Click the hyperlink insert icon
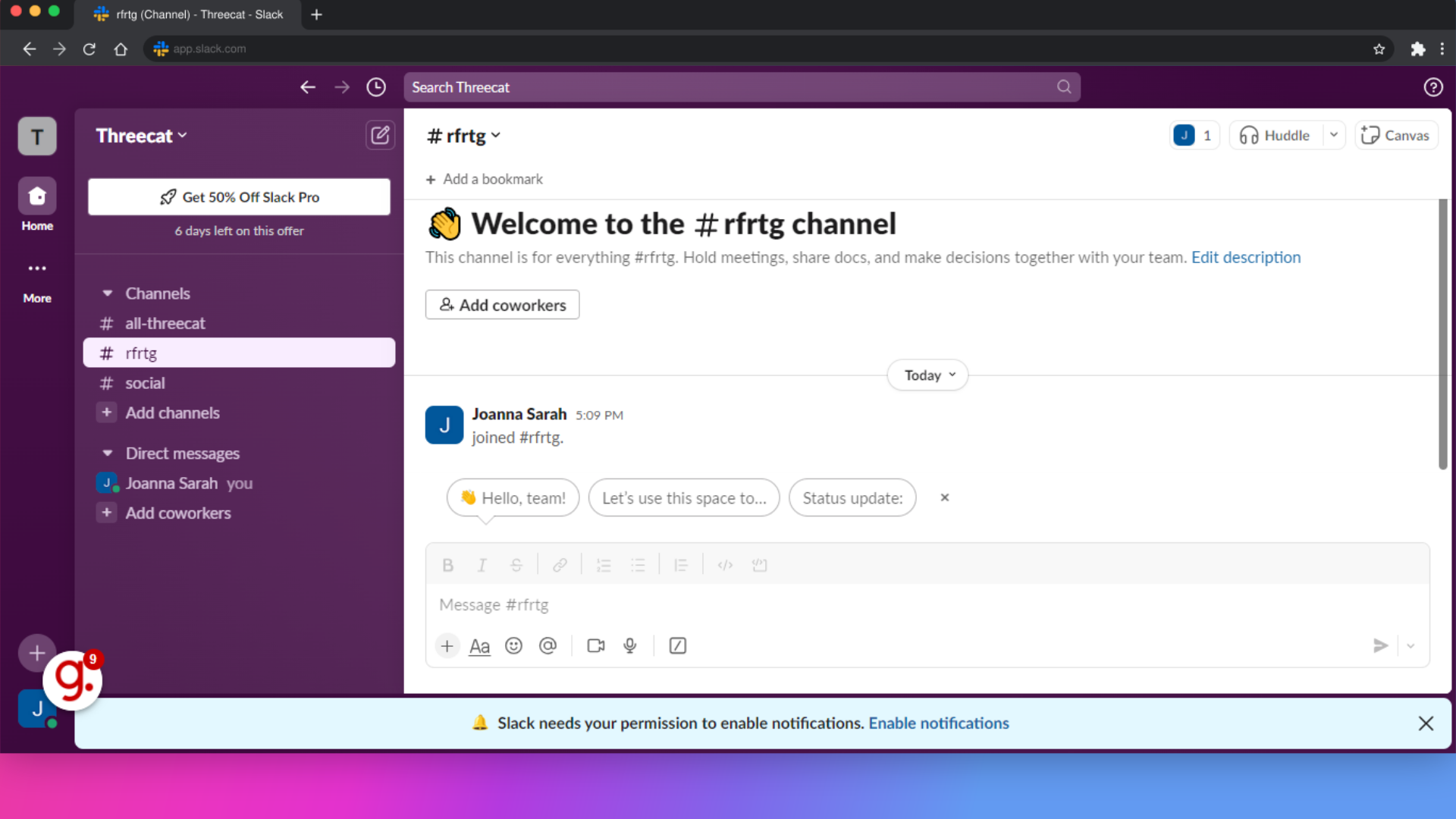The height and width of the screenshot is (819, 1456). (560, 565)
